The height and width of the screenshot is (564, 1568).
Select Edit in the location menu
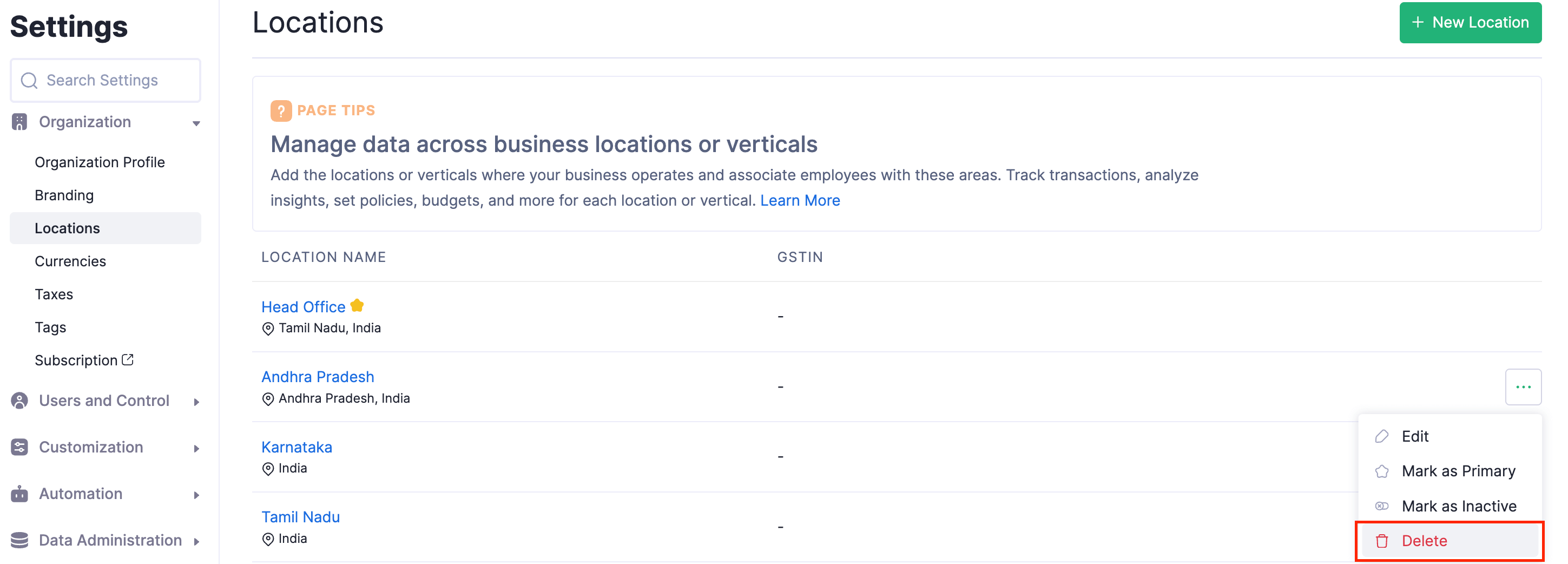pos(1414,436)
